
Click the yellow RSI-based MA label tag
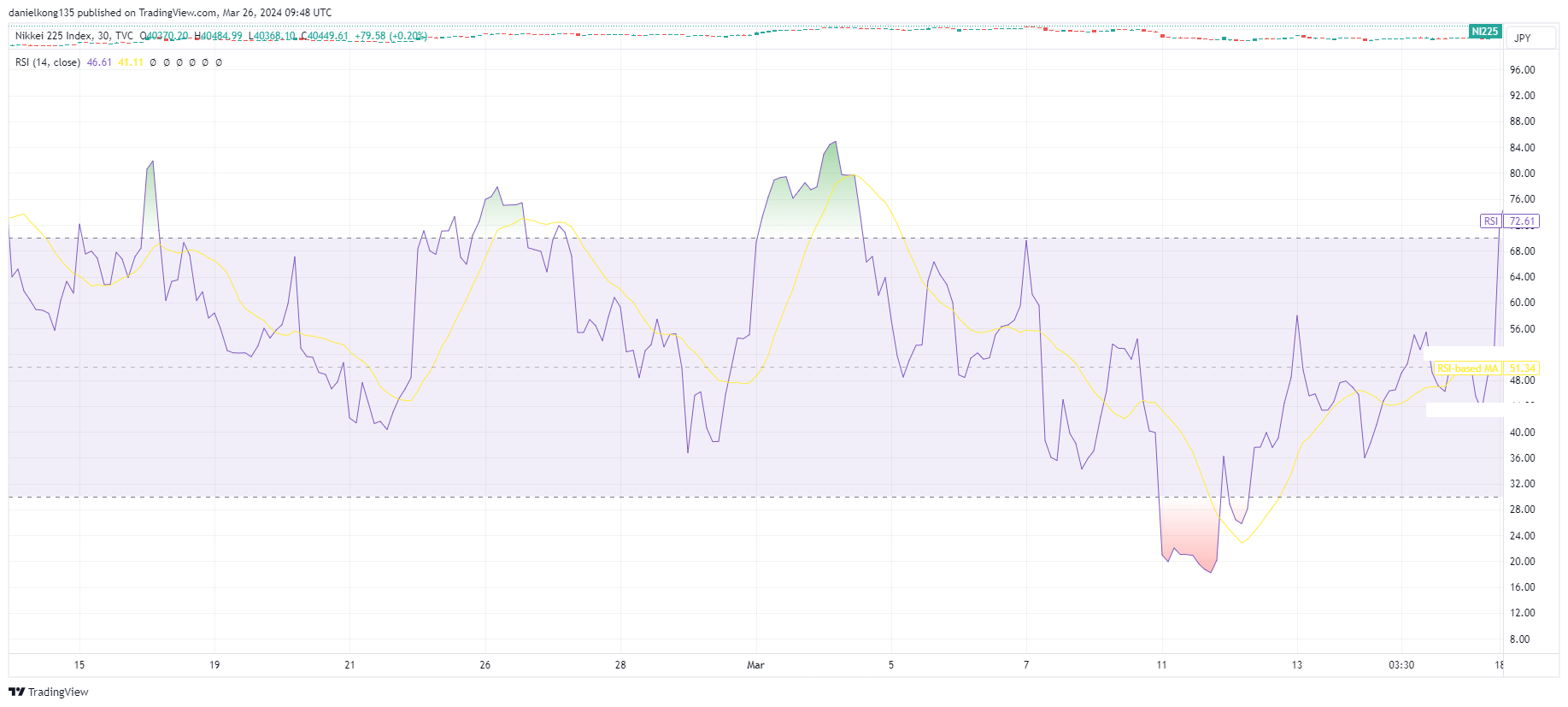click(1467, 368)
